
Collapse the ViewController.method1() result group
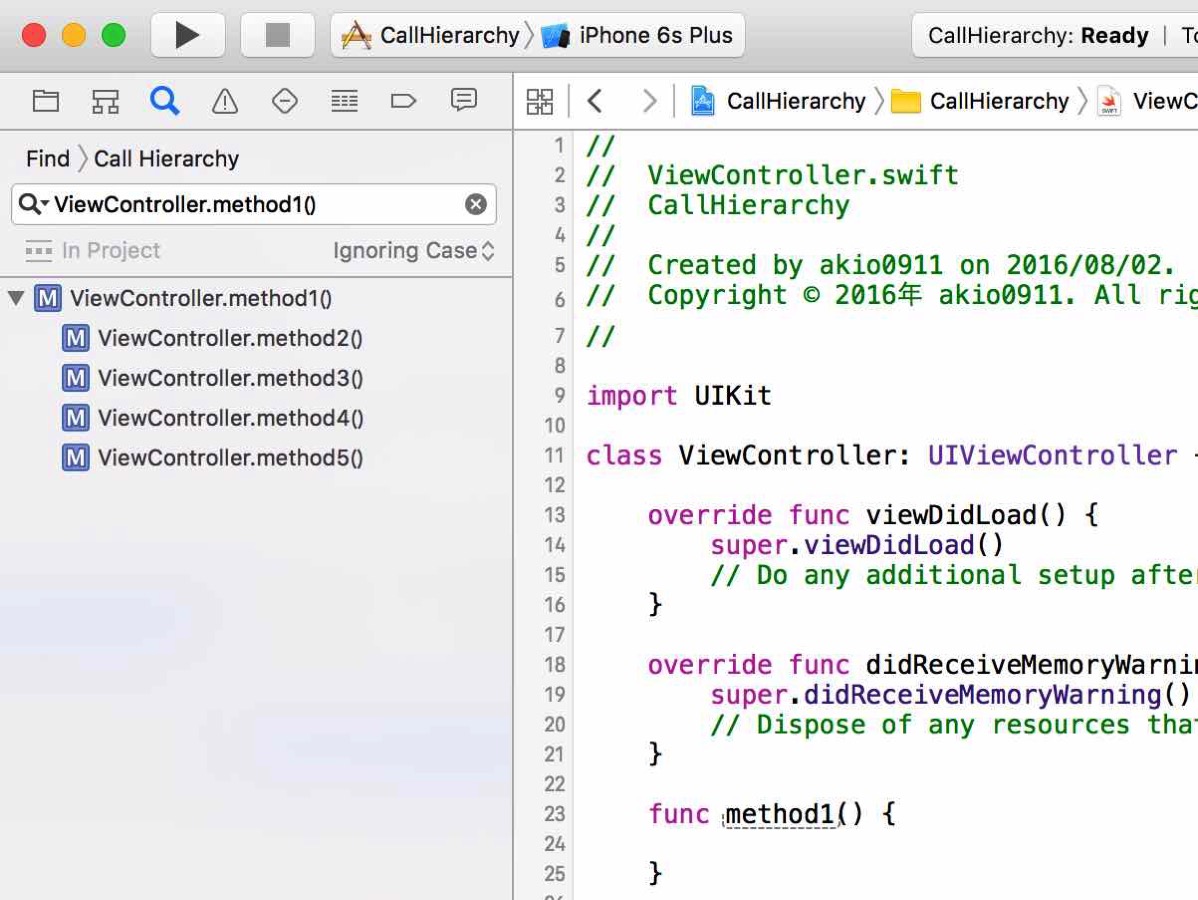coord(16,298)
